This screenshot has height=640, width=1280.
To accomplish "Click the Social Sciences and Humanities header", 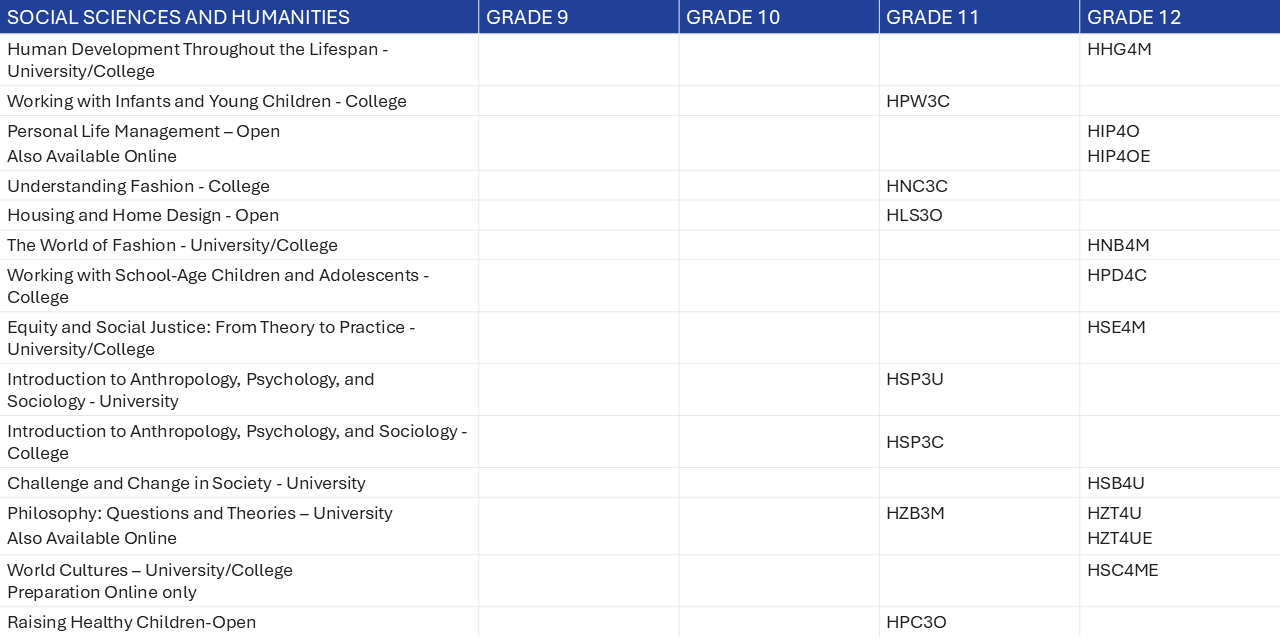I will point(179,17).
